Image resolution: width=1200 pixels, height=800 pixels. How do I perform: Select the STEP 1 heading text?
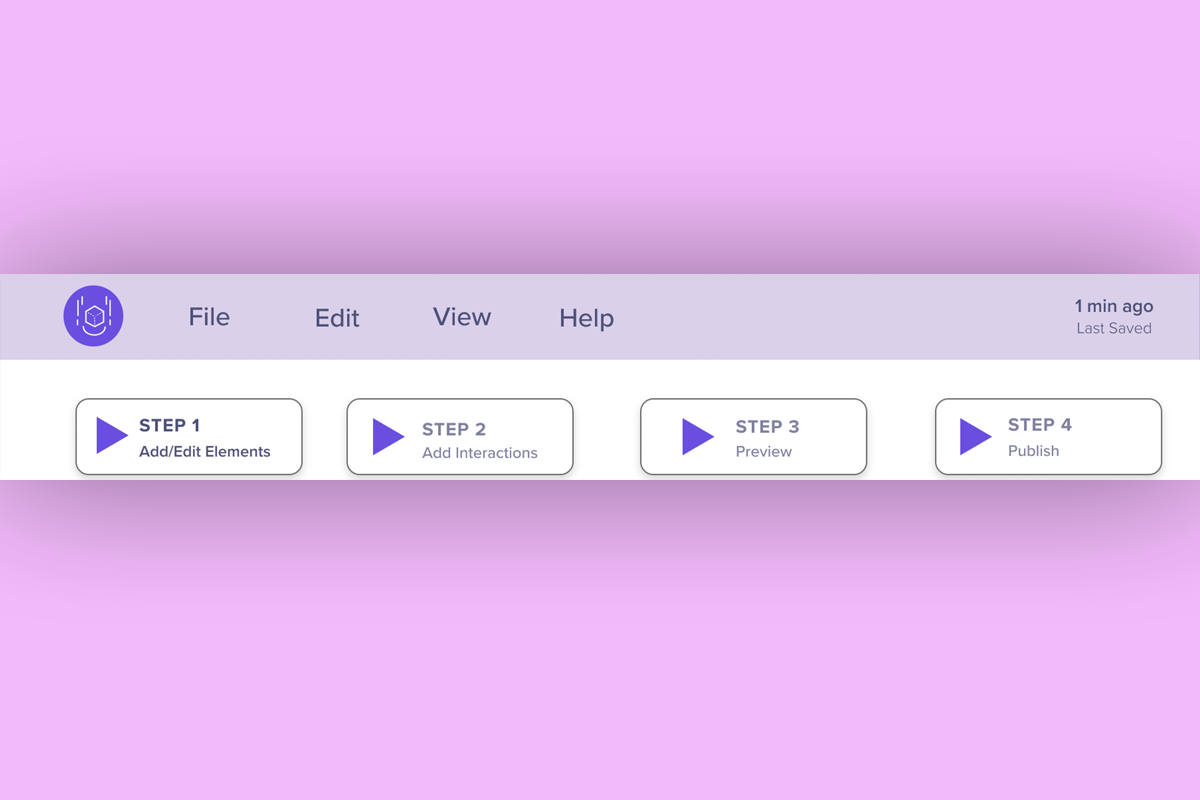(169, 425)
